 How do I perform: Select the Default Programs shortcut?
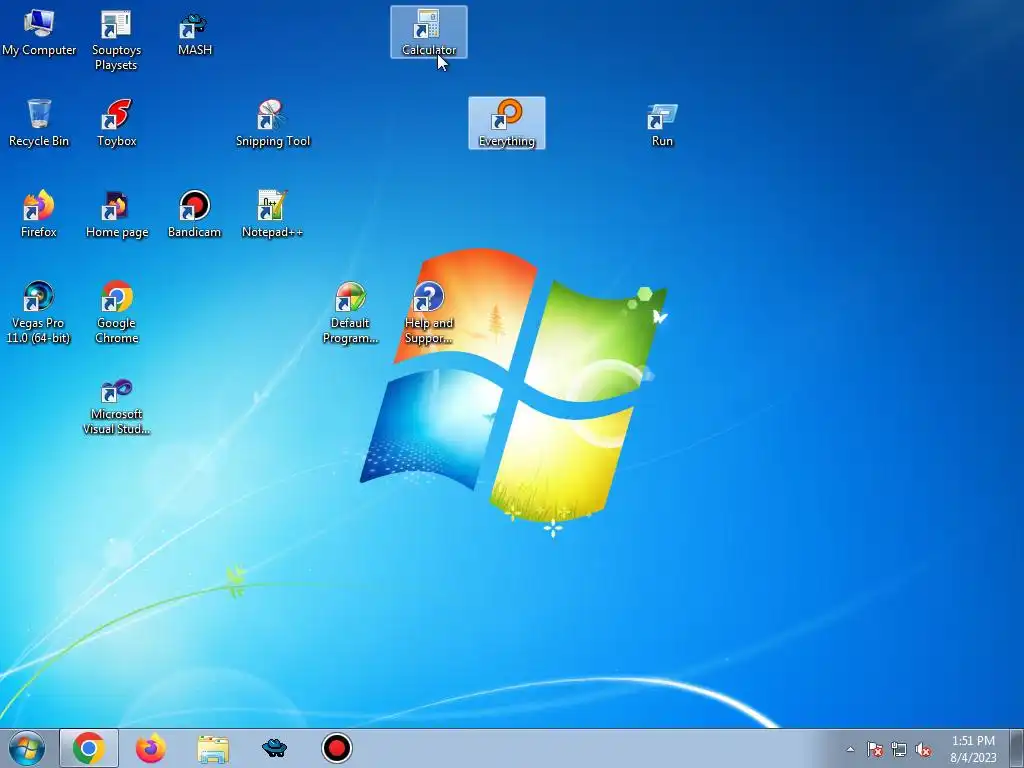coord(351,312)
